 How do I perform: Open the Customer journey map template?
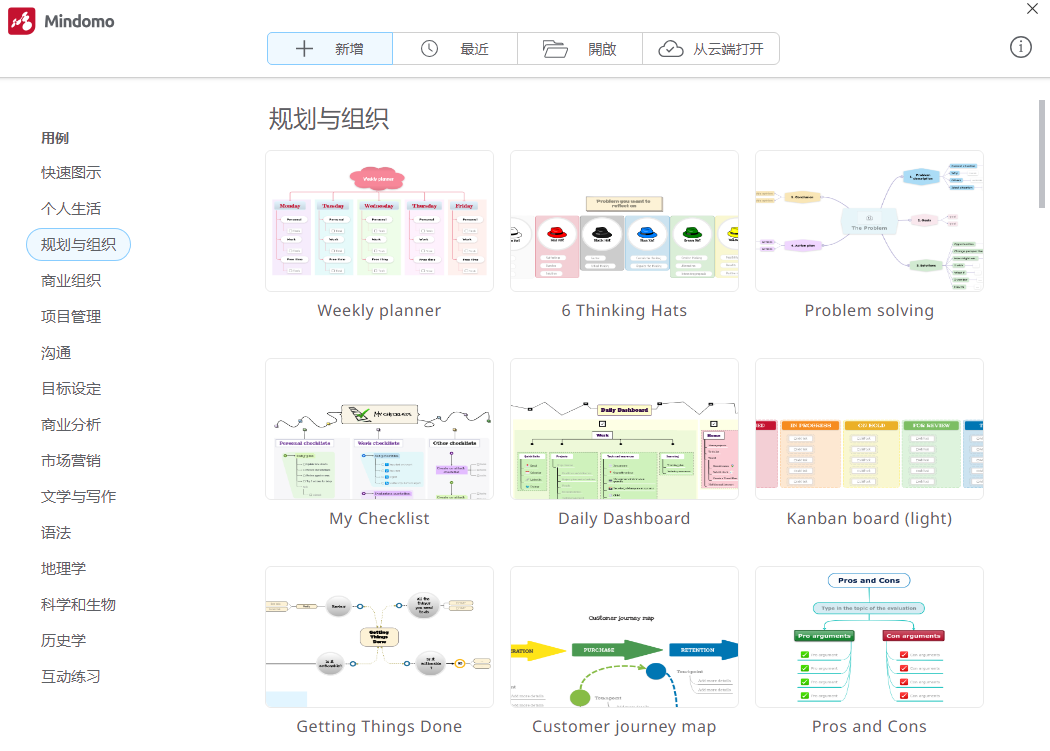[x=624, y=637]
